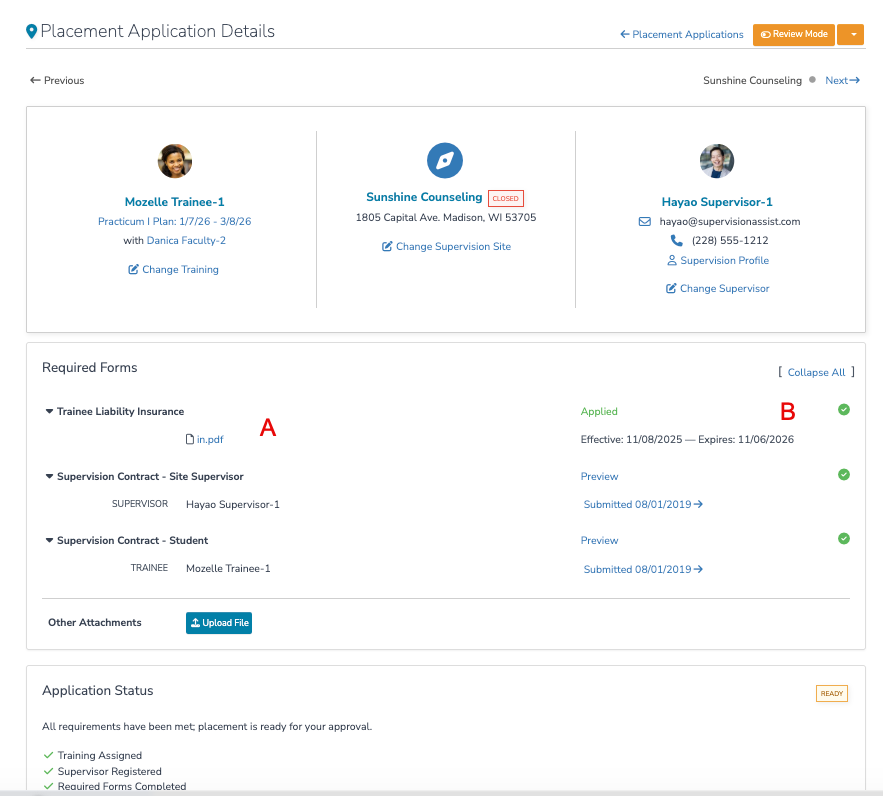The width and height of the screenshot is (883, 796).
Task: Click the green check for Supervision Contract - Site Supervisor
Action: click(x=843, y=475)
